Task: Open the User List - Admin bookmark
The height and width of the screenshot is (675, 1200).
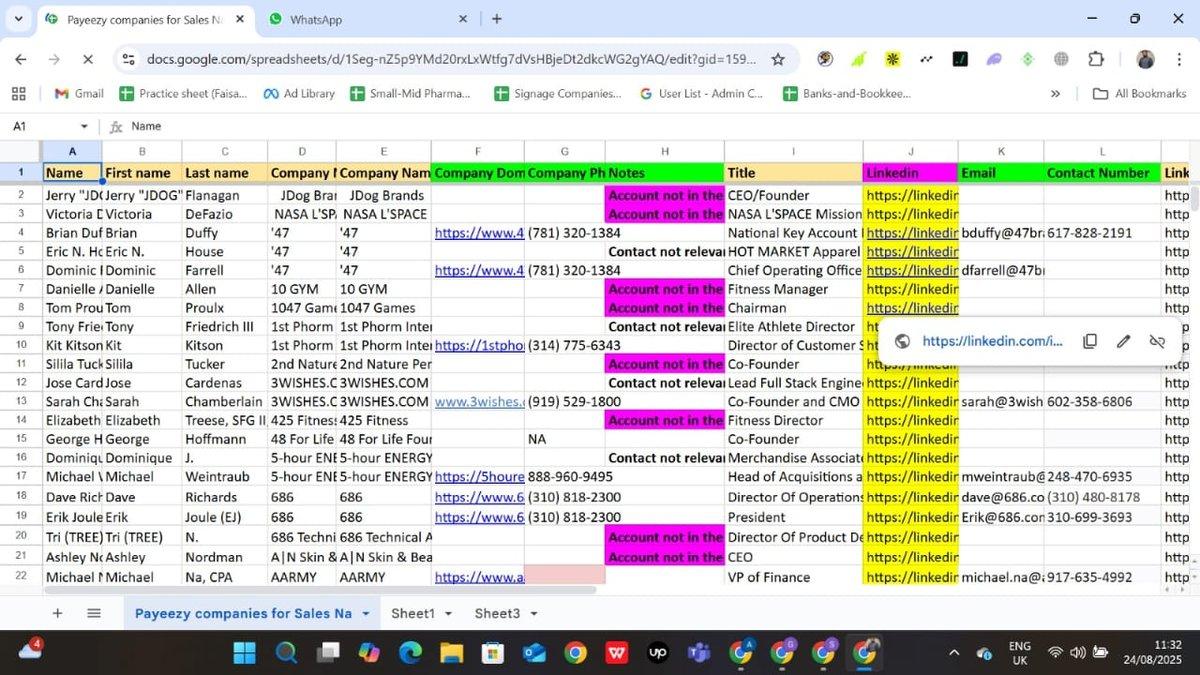Action: (x=701, y=93)
